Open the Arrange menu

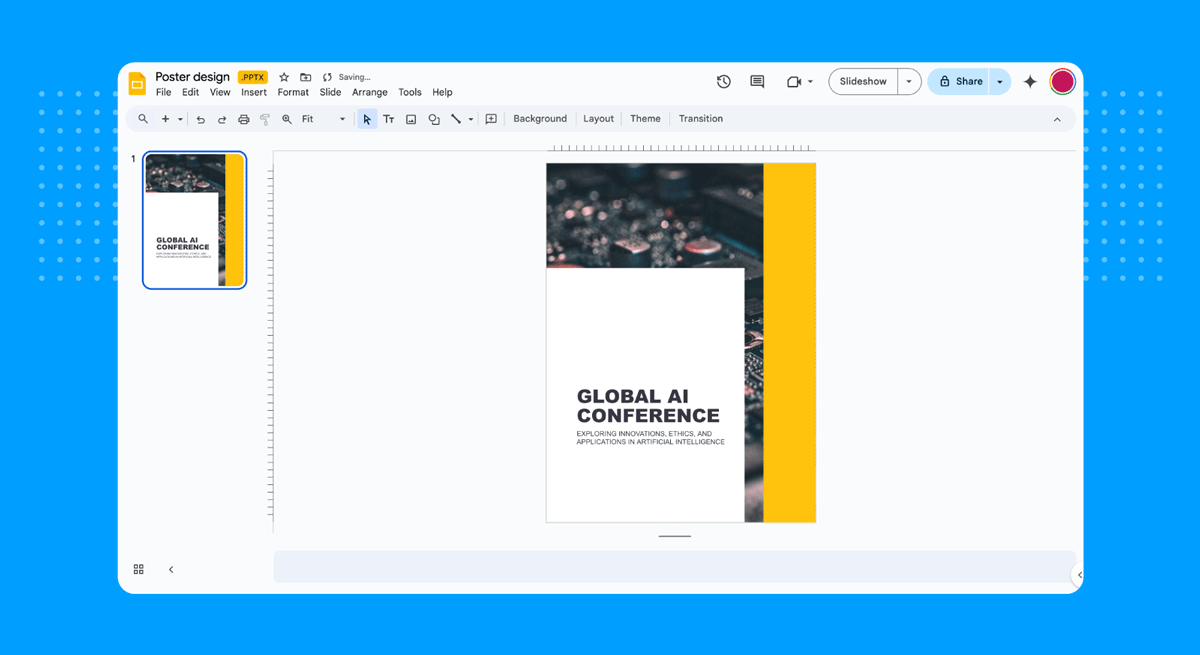coord(370,92)
